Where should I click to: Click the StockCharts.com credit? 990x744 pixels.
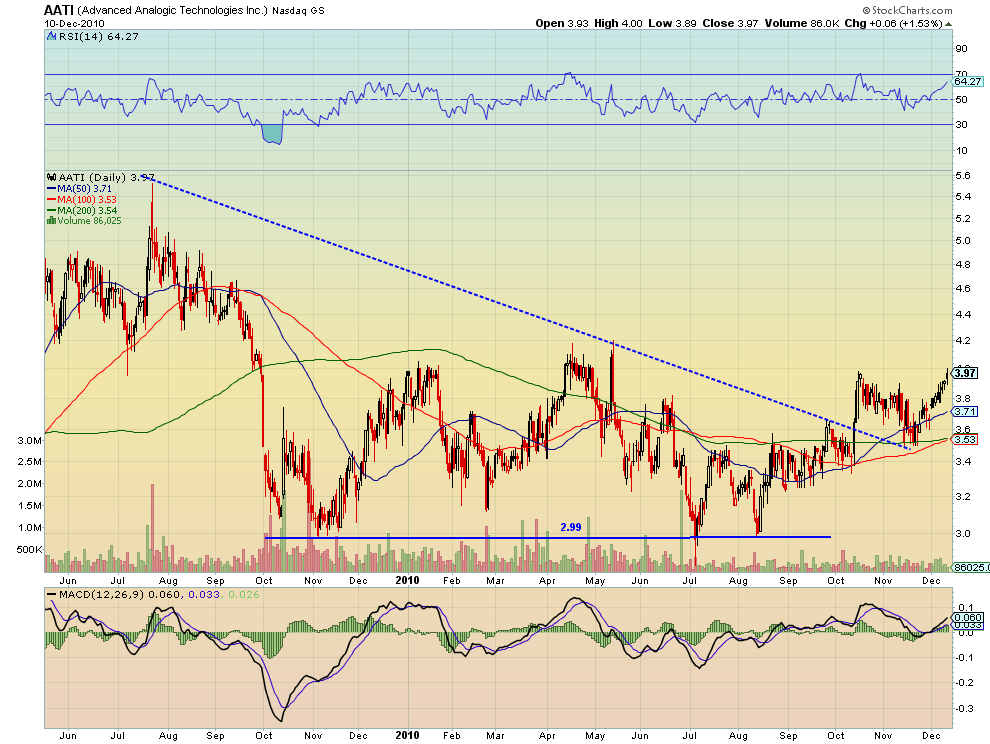point(907,10)
